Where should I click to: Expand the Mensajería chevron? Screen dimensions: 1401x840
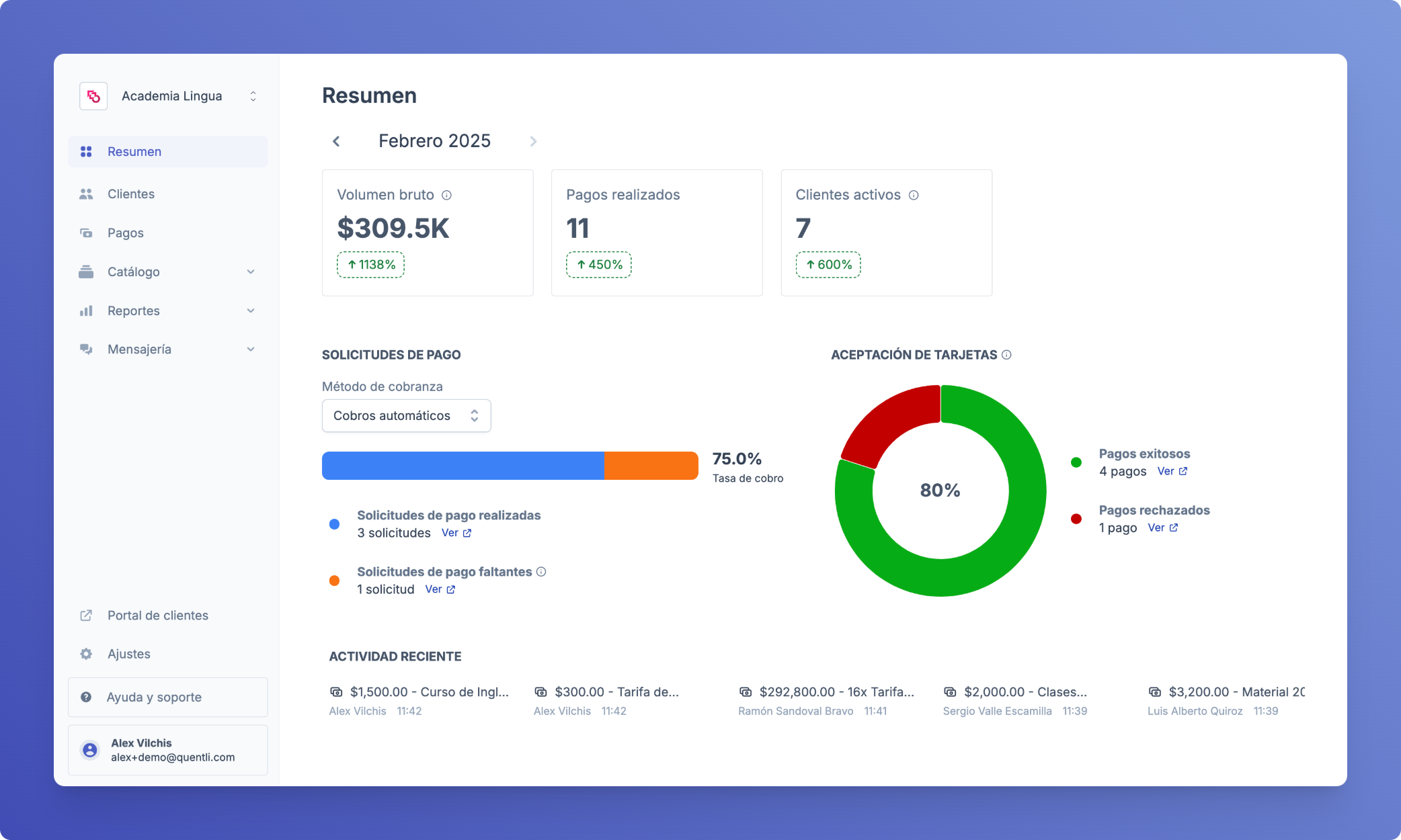coord(250,349)
